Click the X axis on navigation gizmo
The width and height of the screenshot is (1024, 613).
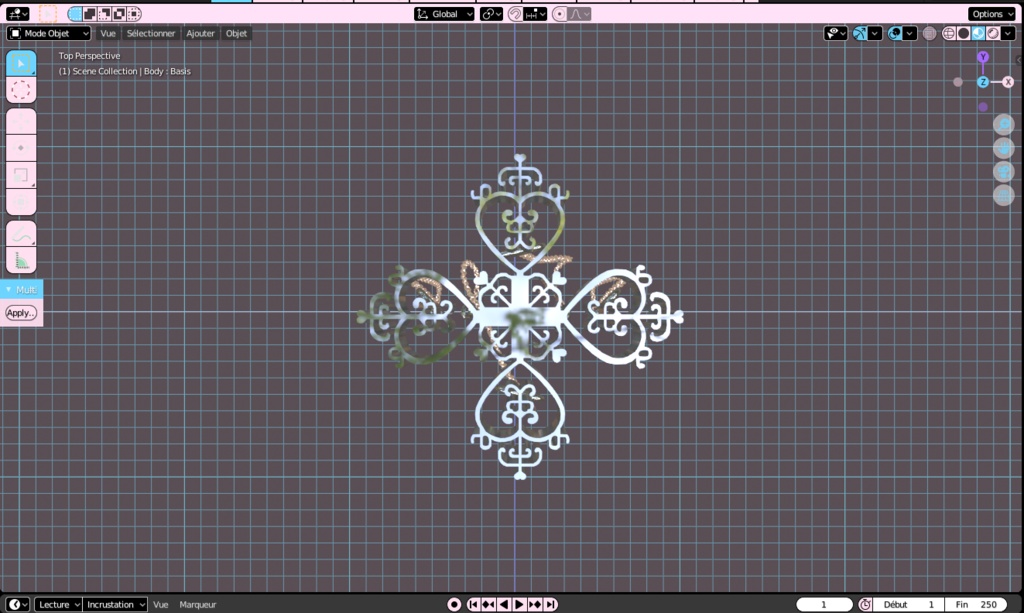1008,82
